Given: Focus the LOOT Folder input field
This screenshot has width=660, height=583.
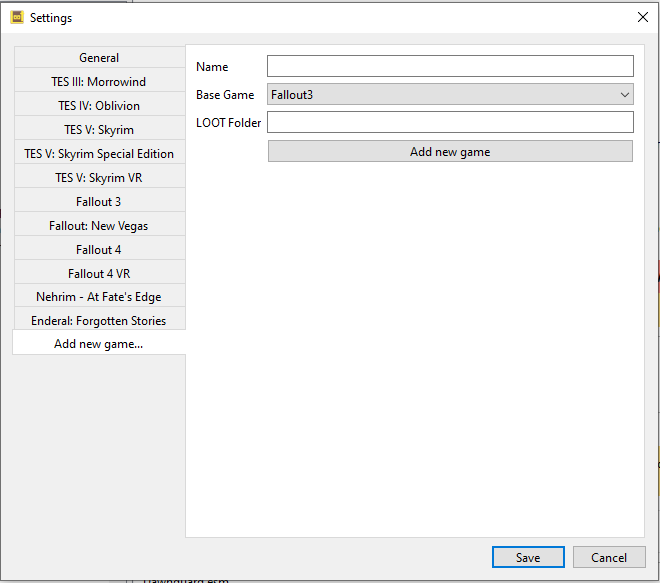Looking at the screenshot, I should [450, 123].
